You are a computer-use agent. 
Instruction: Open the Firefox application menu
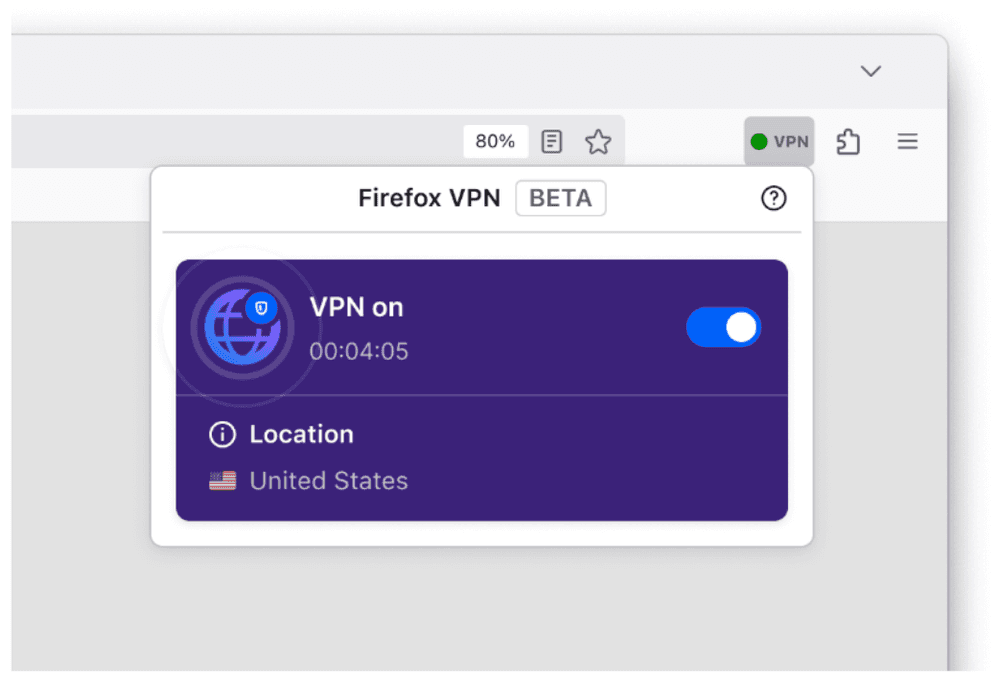(x=907, y=141)
